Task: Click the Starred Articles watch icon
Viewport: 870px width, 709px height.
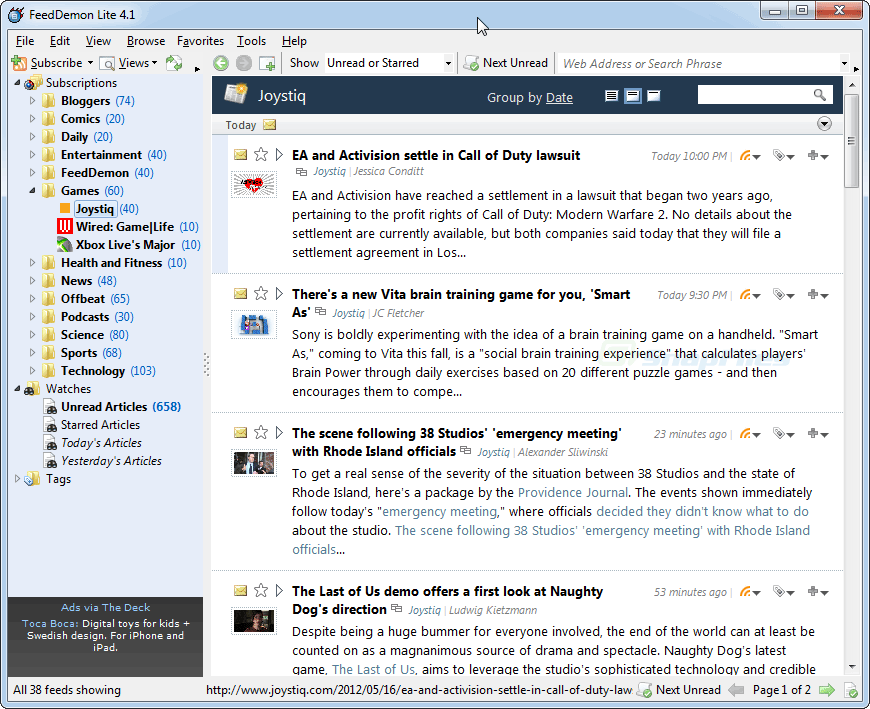Action: tap(50, 425)
